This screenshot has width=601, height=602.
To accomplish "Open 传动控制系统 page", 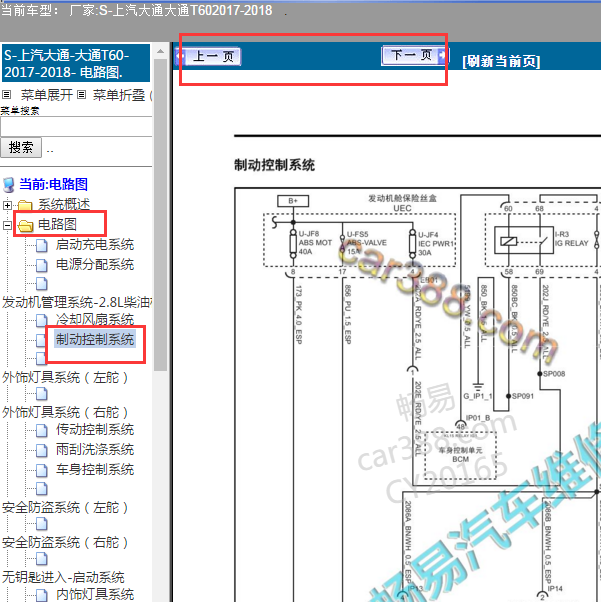I will (95, 429).
